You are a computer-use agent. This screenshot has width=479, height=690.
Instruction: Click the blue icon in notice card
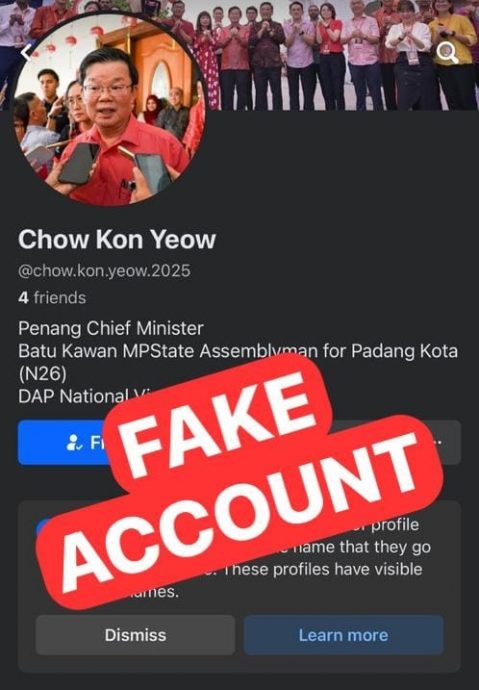tap(44, 526)
